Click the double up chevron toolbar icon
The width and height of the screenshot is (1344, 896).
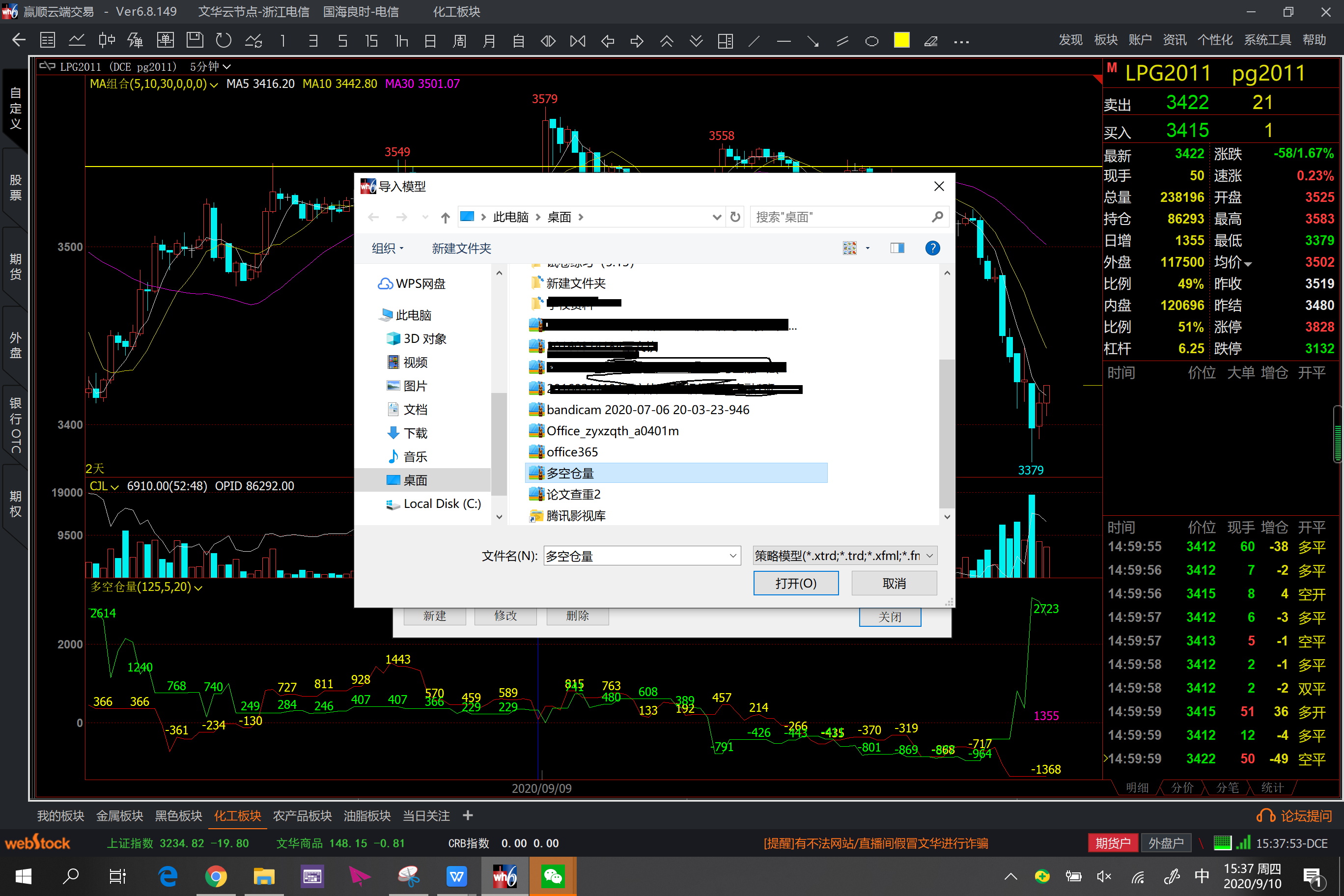[x=667, y=41]
